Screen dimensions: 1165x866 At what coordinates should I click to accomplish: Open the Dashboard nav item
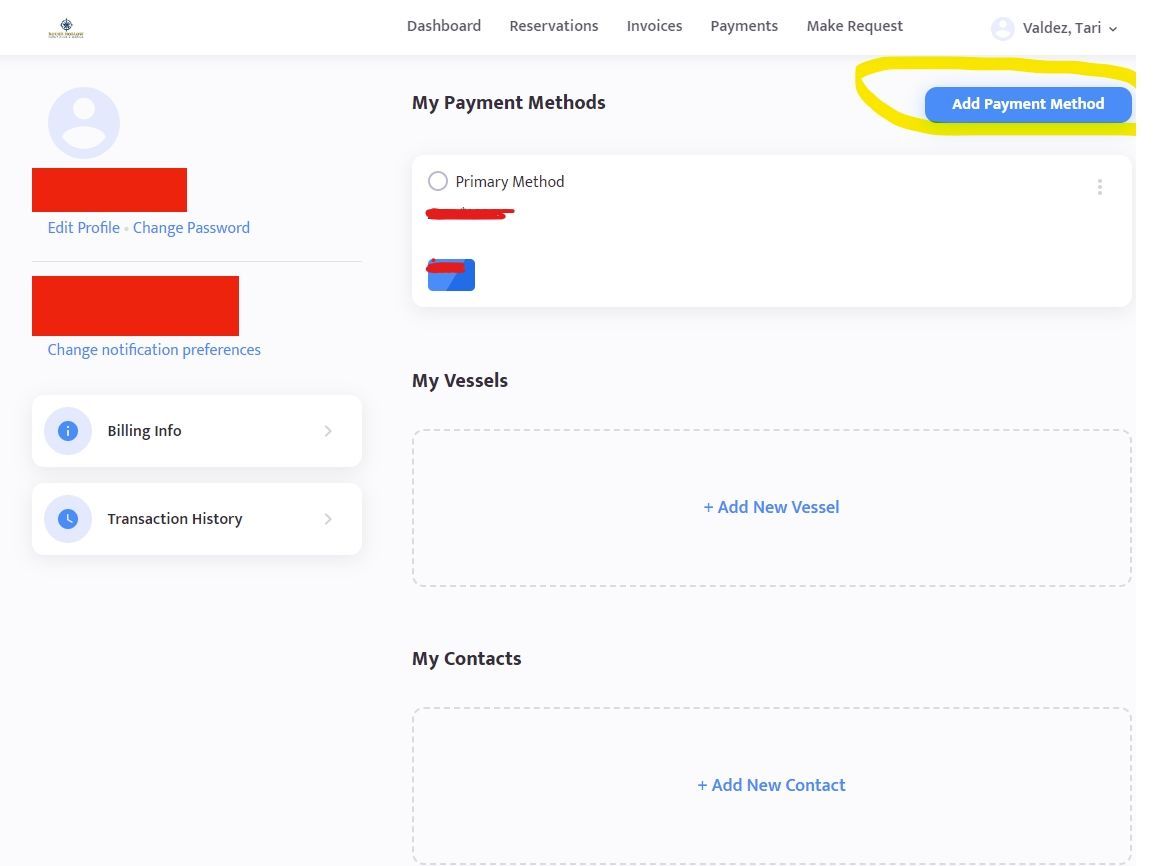coord(444,26)
